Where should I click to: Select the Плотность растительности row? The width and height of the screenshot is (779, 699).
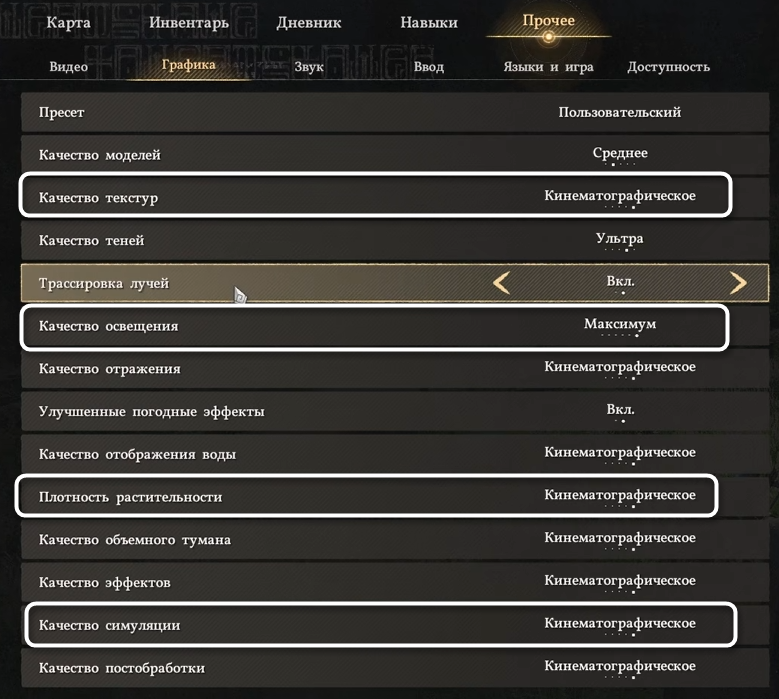pos(367,496)
